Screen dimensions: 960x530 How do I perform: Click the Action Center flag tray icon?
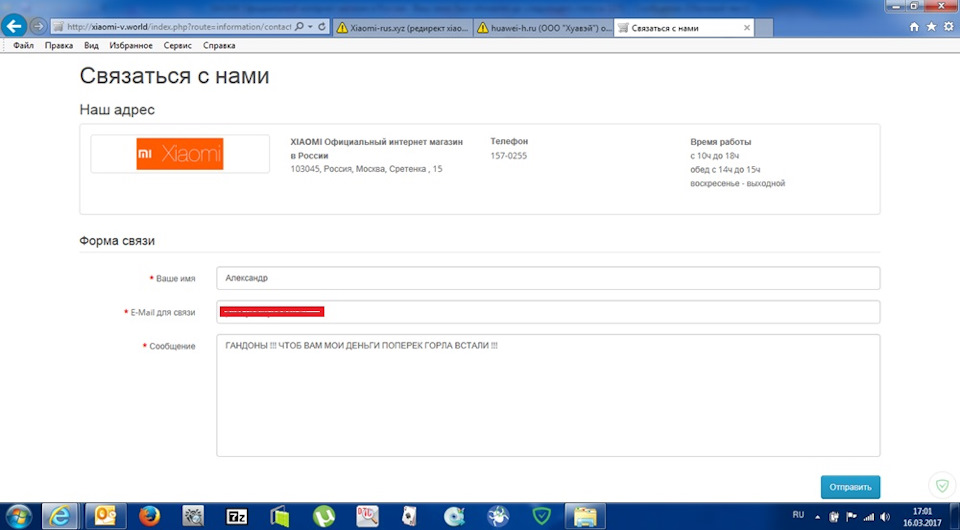point(851,517)
